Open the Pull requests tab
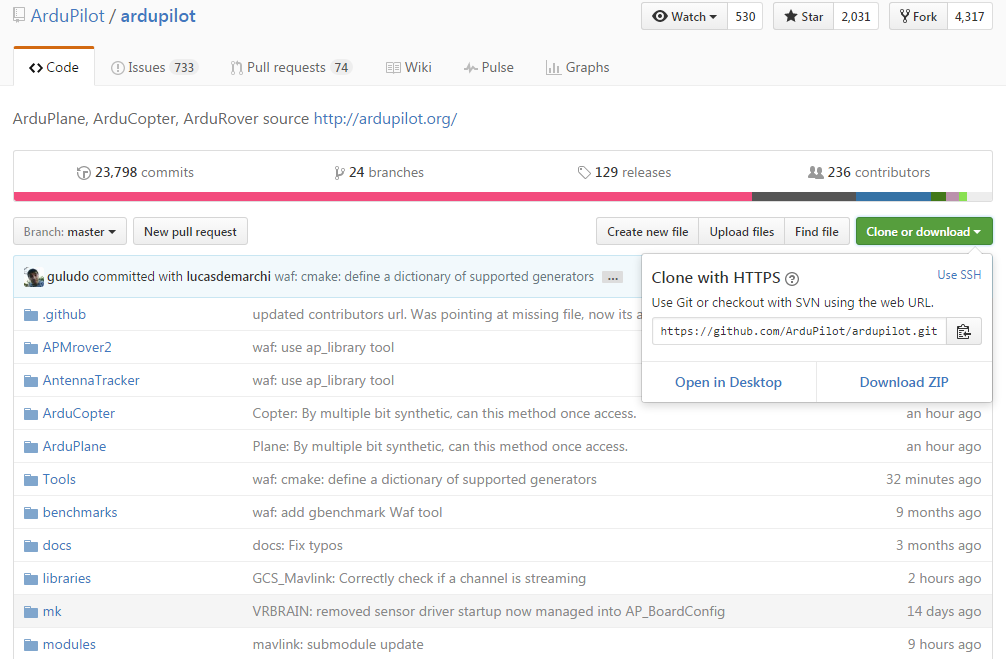The height and width of the screenshot is (659, 1006). pyautogui.click(x=291, y=67)
